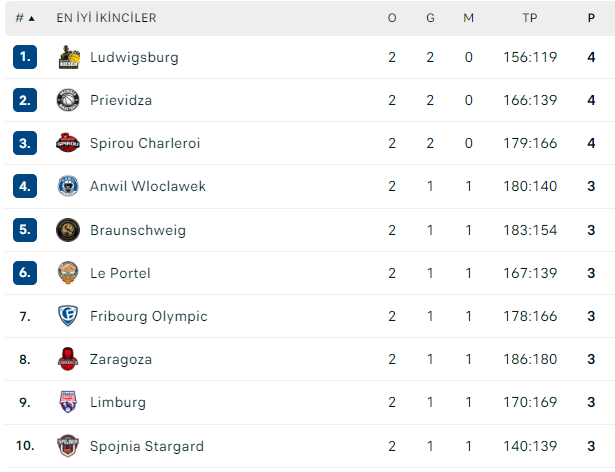This screenshot has height=472, width=615.
Task: Click the Limburg team crest
Action: (x=68, y=402)
